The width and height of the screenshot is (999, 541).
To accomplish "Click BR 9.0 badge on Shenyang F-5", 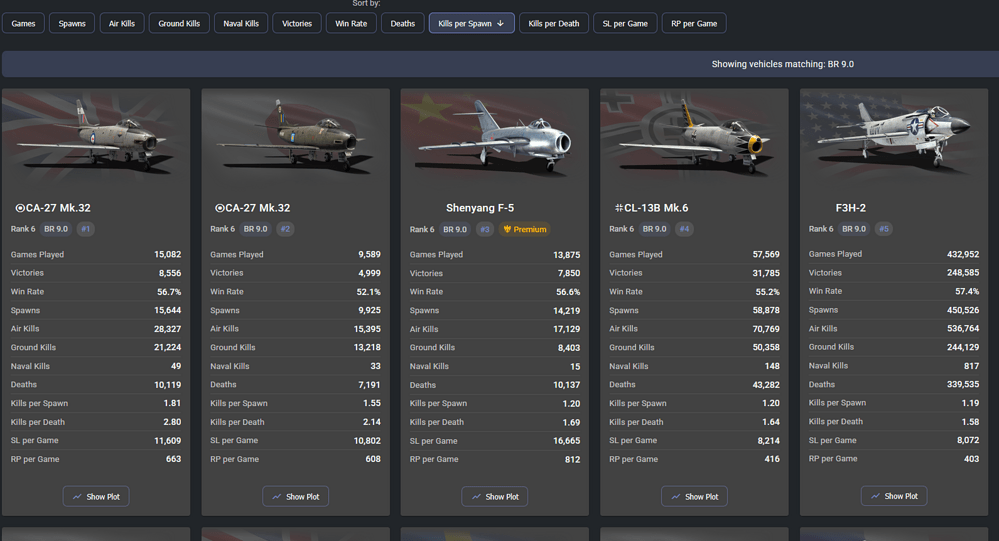I will [x=455, y=229].
